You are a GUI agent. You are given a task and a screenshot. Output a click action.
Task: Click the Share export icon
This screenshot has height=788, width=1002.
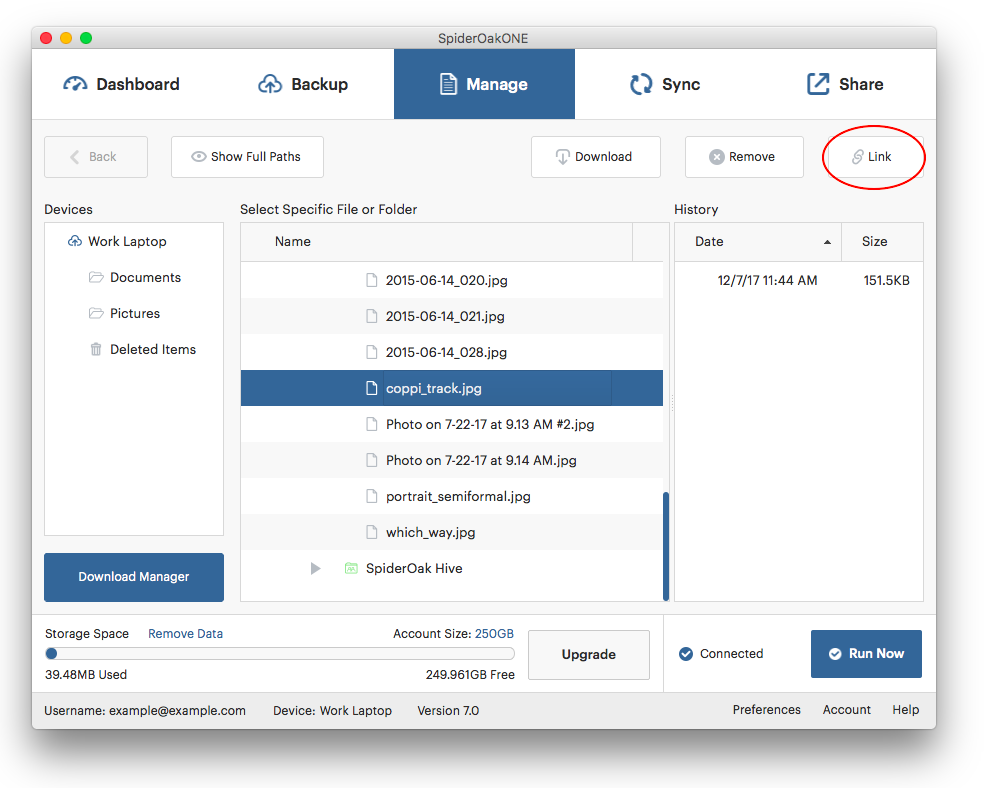818,84
